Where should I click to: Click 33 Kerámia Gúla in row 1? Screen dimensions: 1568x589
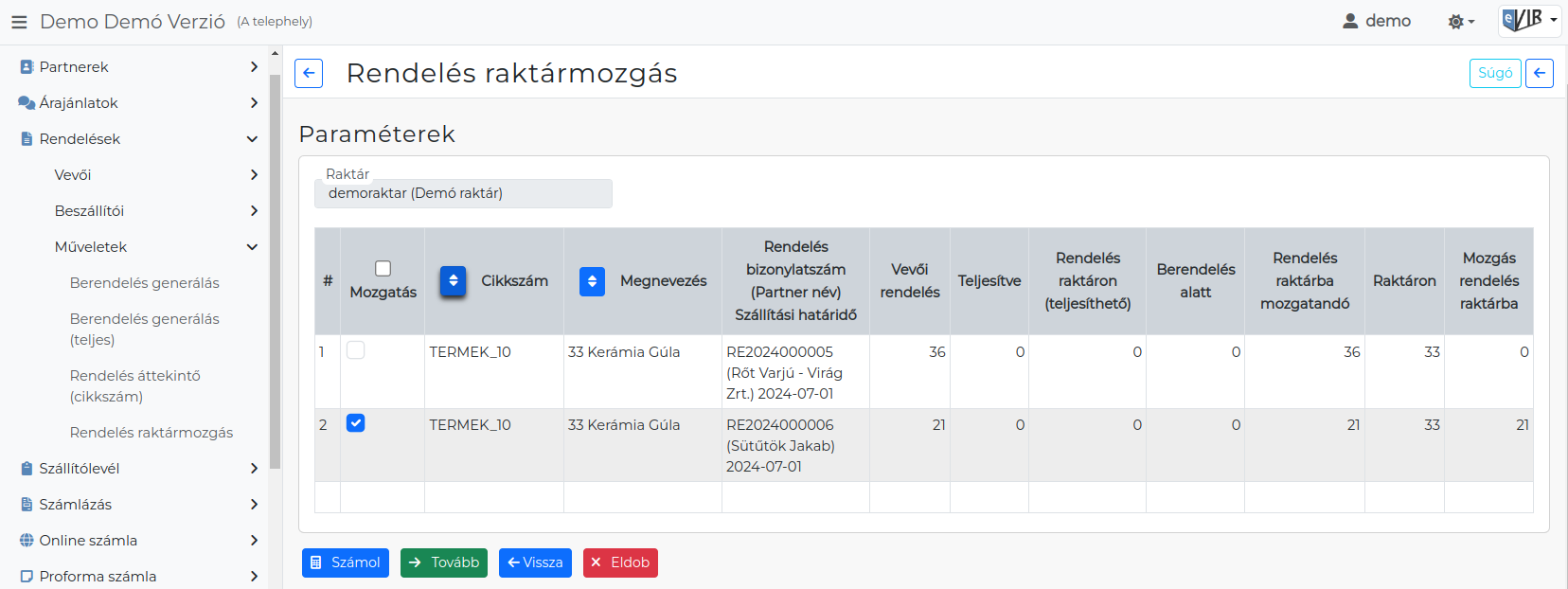(x=624, y=352)
